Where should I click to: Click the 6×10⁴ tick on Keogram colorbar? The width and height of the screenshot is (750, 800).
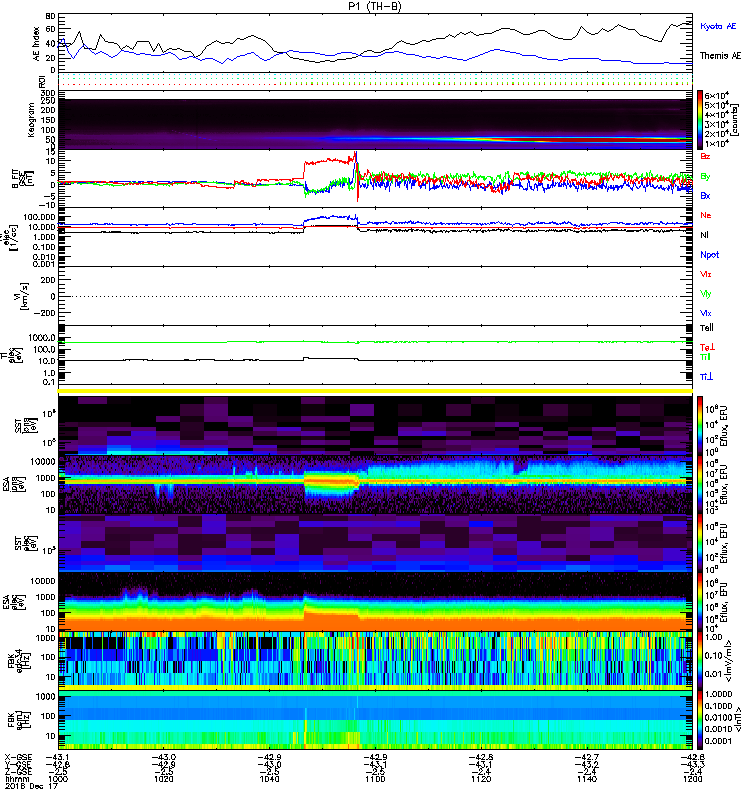tap(716, 95)
